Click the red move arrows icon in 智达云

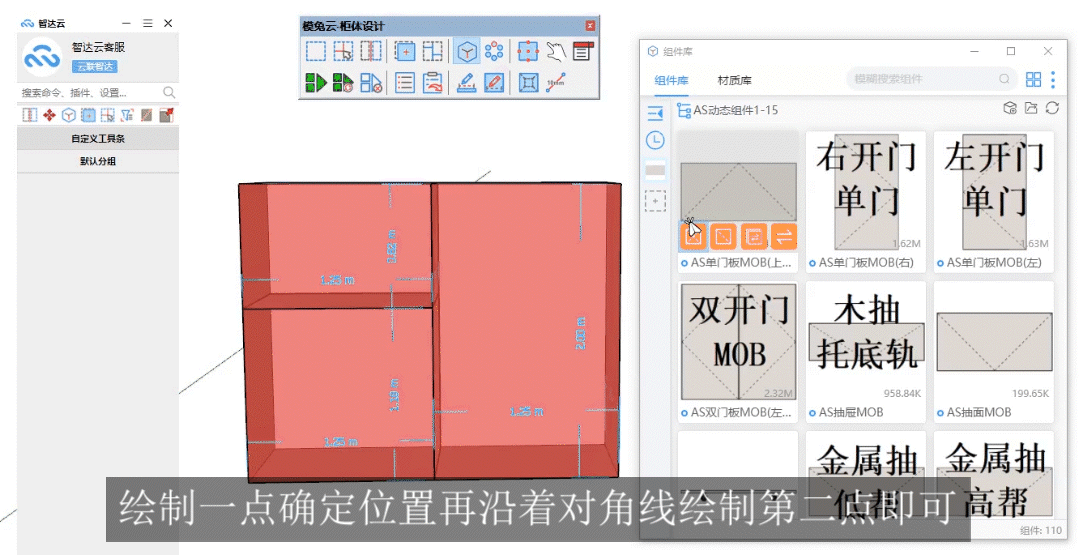coord(49,115)
